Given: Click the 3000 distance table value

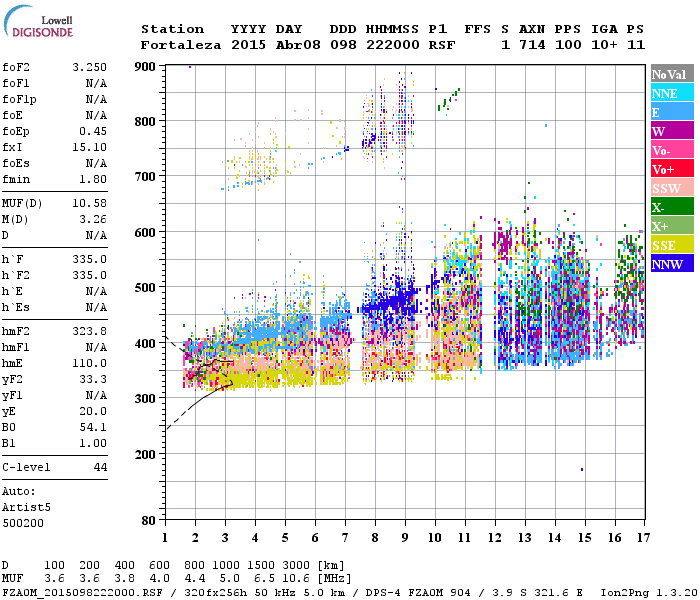Looking at the screenshot, I should (296, 565).
